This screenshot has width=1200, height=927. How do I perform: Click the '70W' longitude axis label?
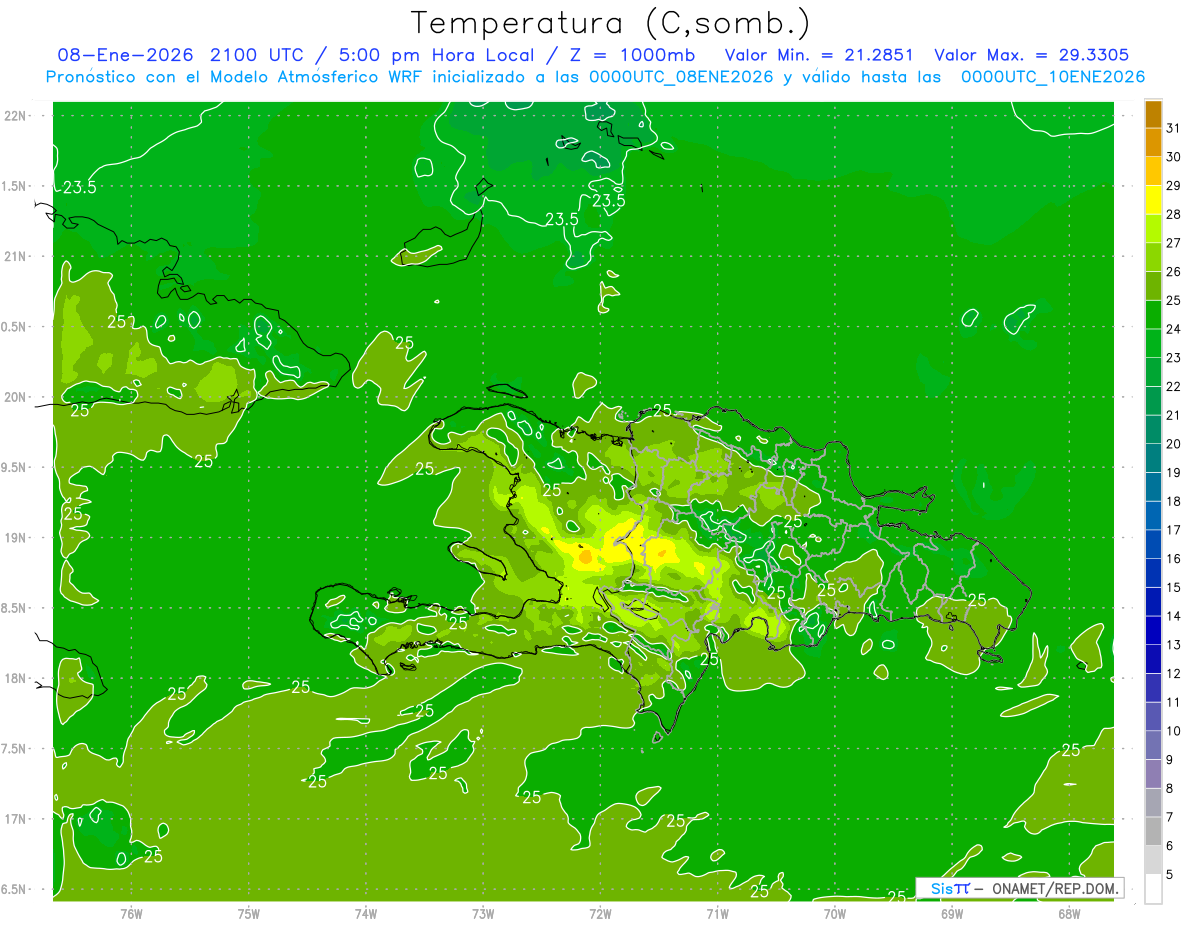(835, 913)
